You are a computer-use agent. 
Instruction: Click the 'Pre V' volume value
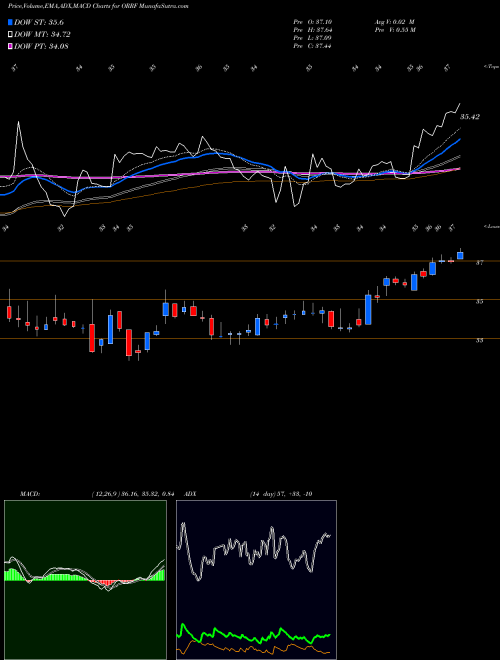point(395,30)
